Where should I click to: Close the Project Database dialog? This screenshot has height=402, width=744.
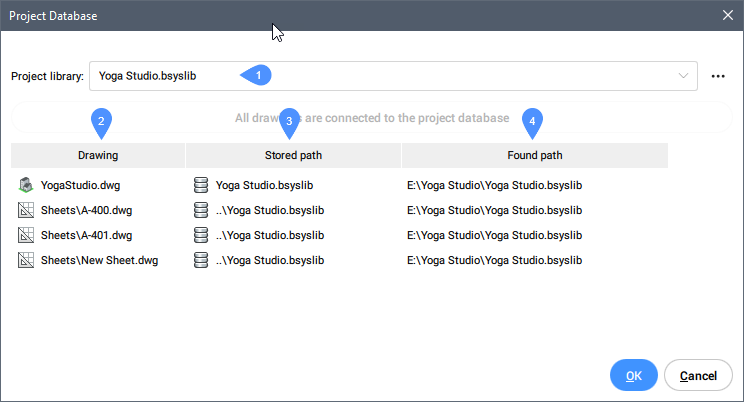pos(727,15)
